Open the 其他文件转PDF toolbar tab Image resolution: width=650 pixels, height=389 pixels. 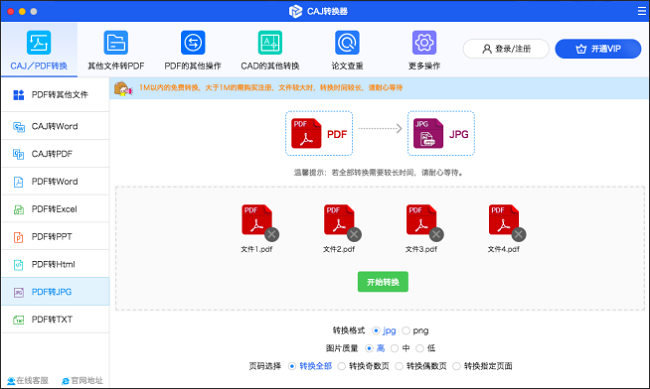click(116, 50)
